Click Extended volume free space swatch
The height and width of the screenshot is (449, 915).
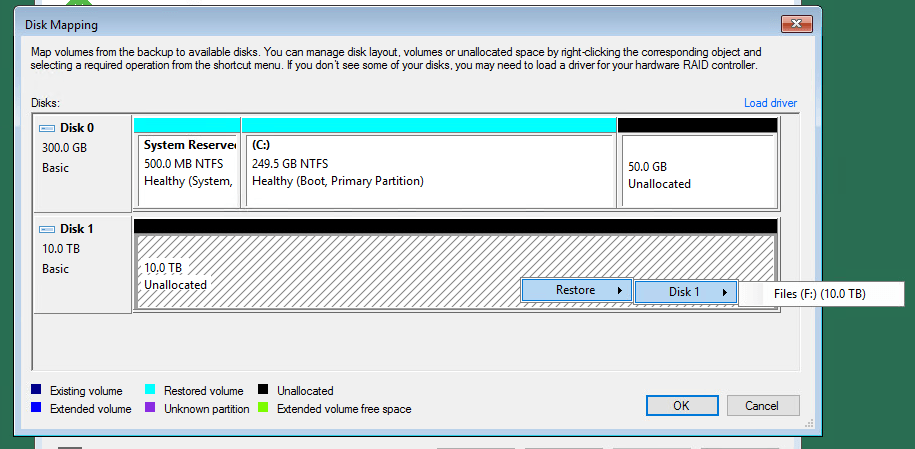[263, 408]
